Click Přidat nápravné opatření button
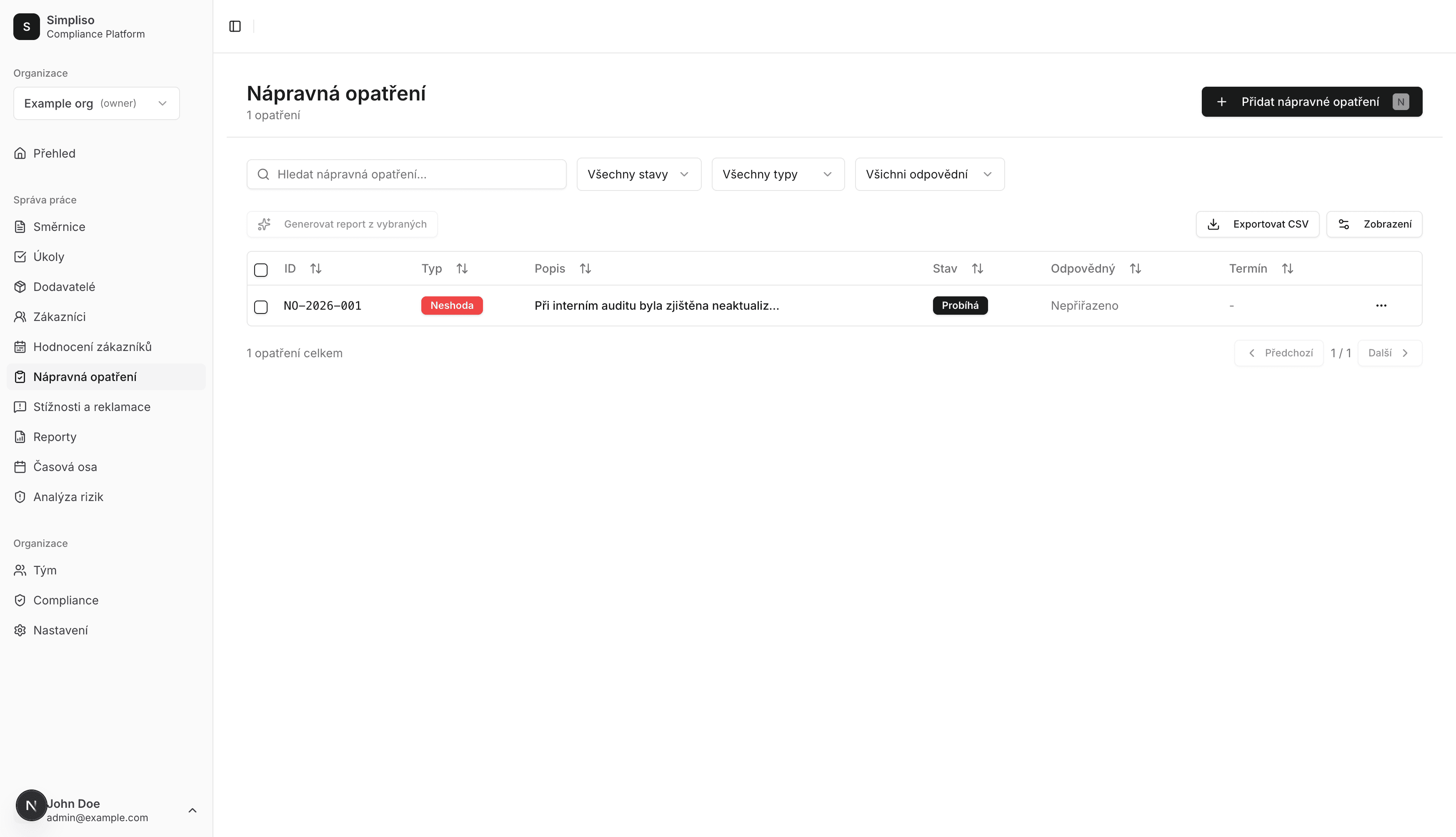Image resolution: width=1456 pixels, height=837 pixels. pyautogui.click(x=1311, y=102)
